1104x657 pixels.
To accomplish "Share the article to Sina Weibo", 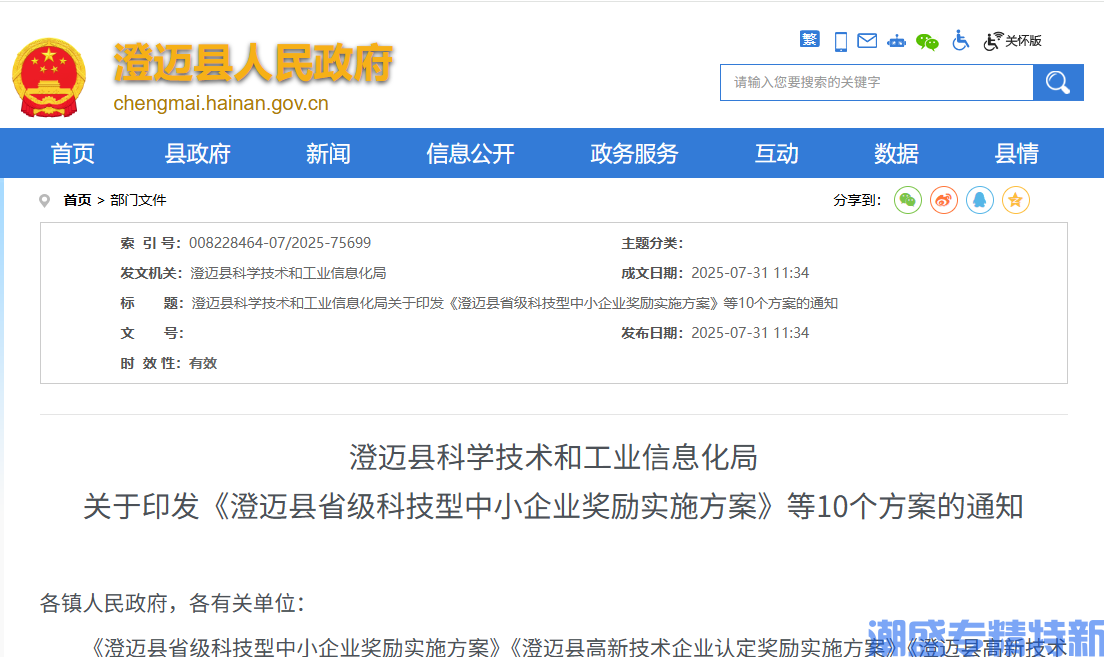I will 944,200.
